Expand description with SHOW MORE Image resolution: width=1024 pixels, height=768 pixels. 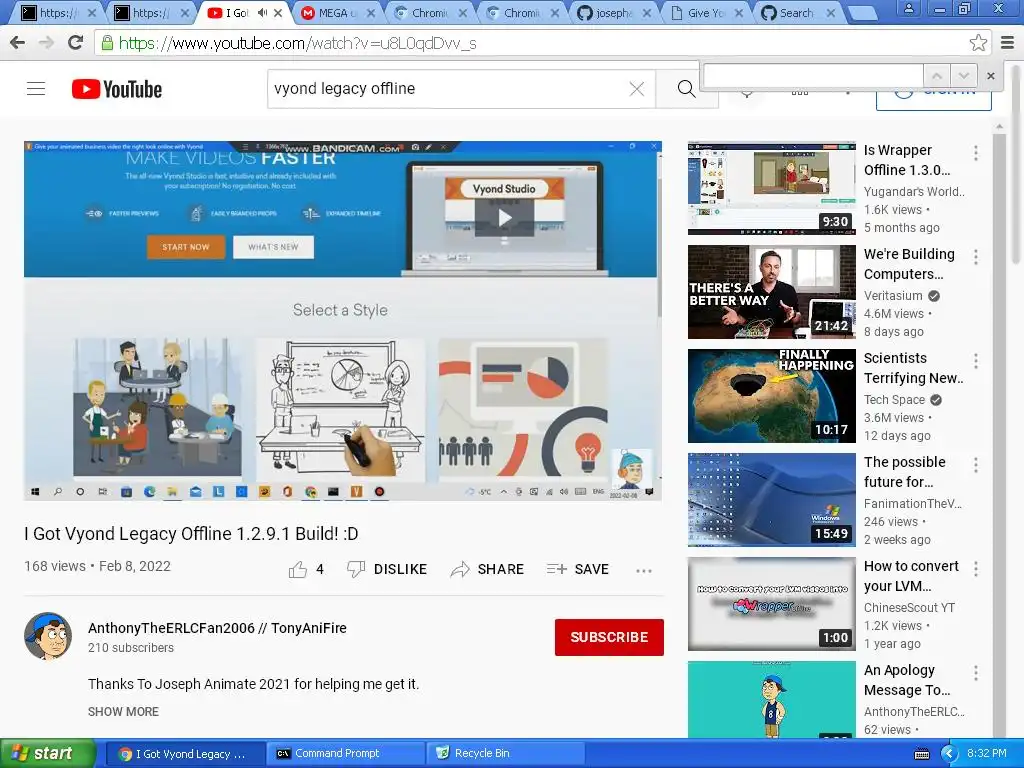123,711
